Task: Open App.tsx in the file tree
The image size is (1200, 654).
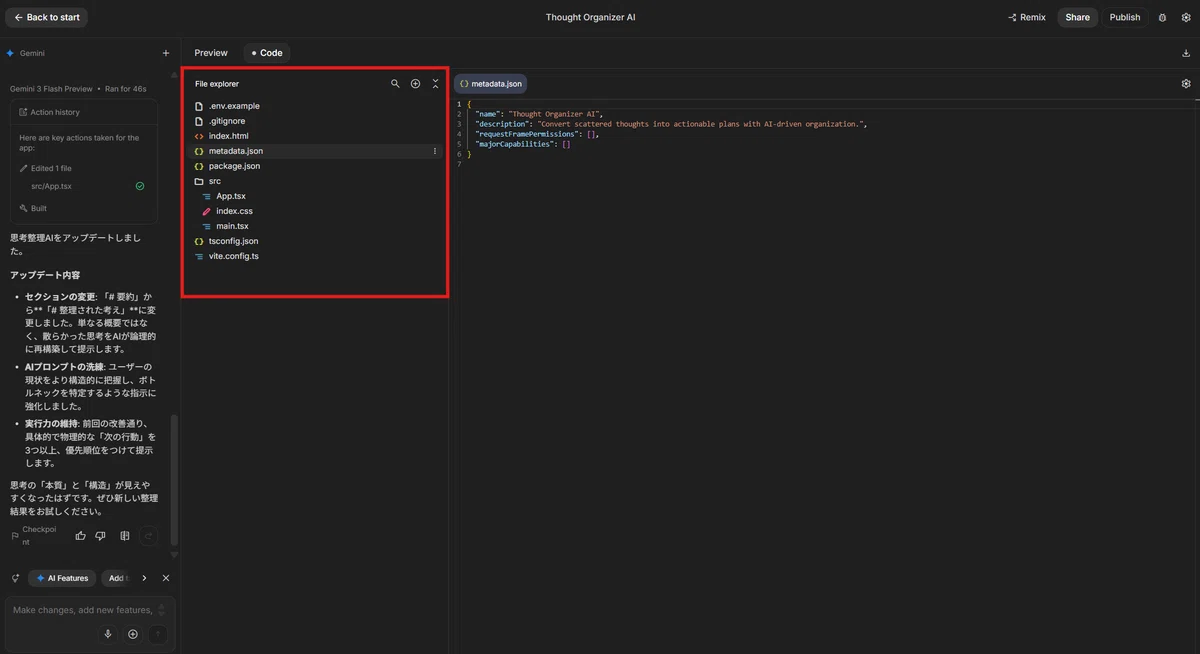Action: click(x=231, y=196)
